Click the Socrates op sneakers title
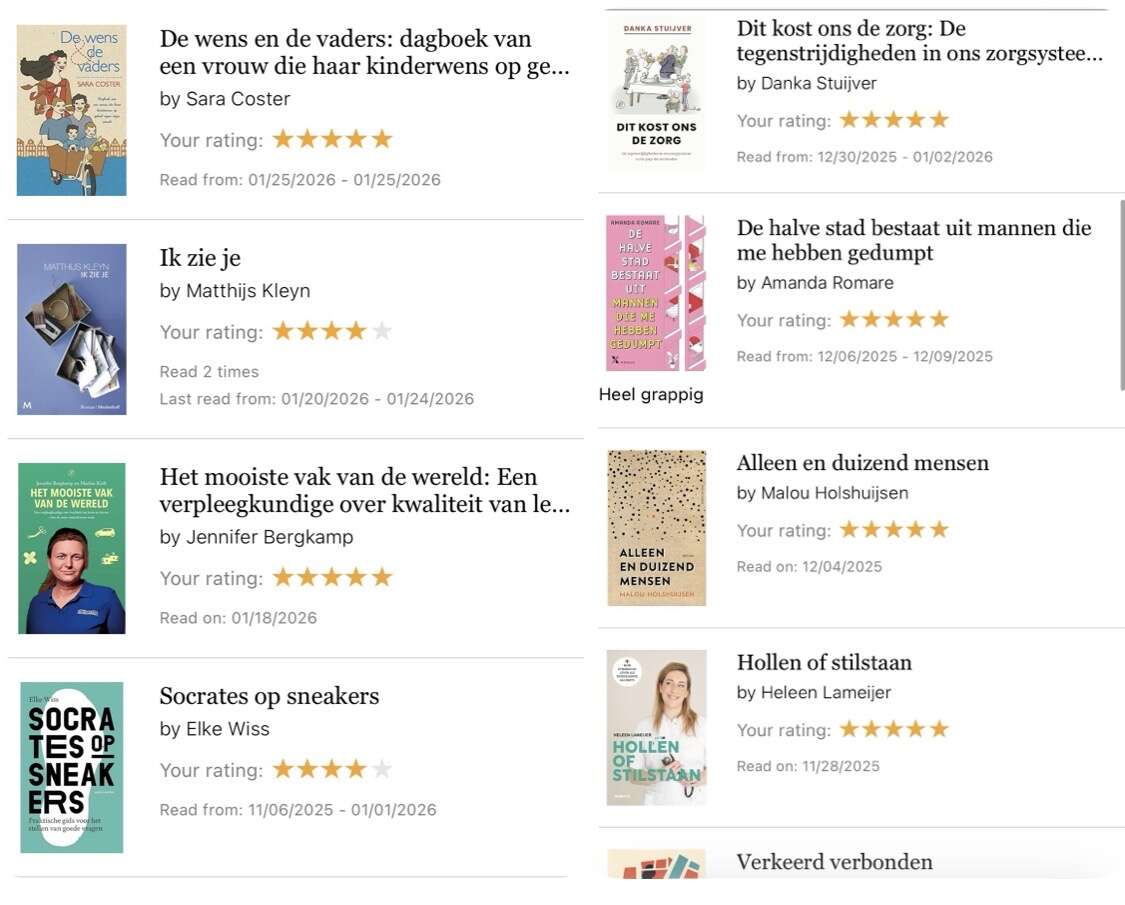1125x905 pixels. 269,695
